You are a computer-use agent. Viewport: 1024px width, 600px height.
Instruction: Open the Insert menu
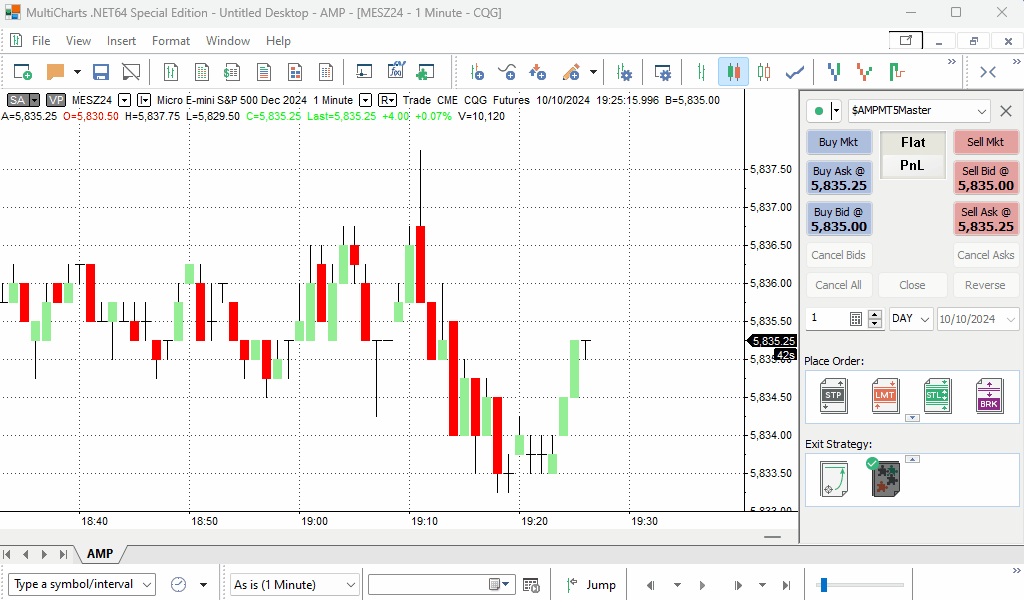[x=121, y=40]
